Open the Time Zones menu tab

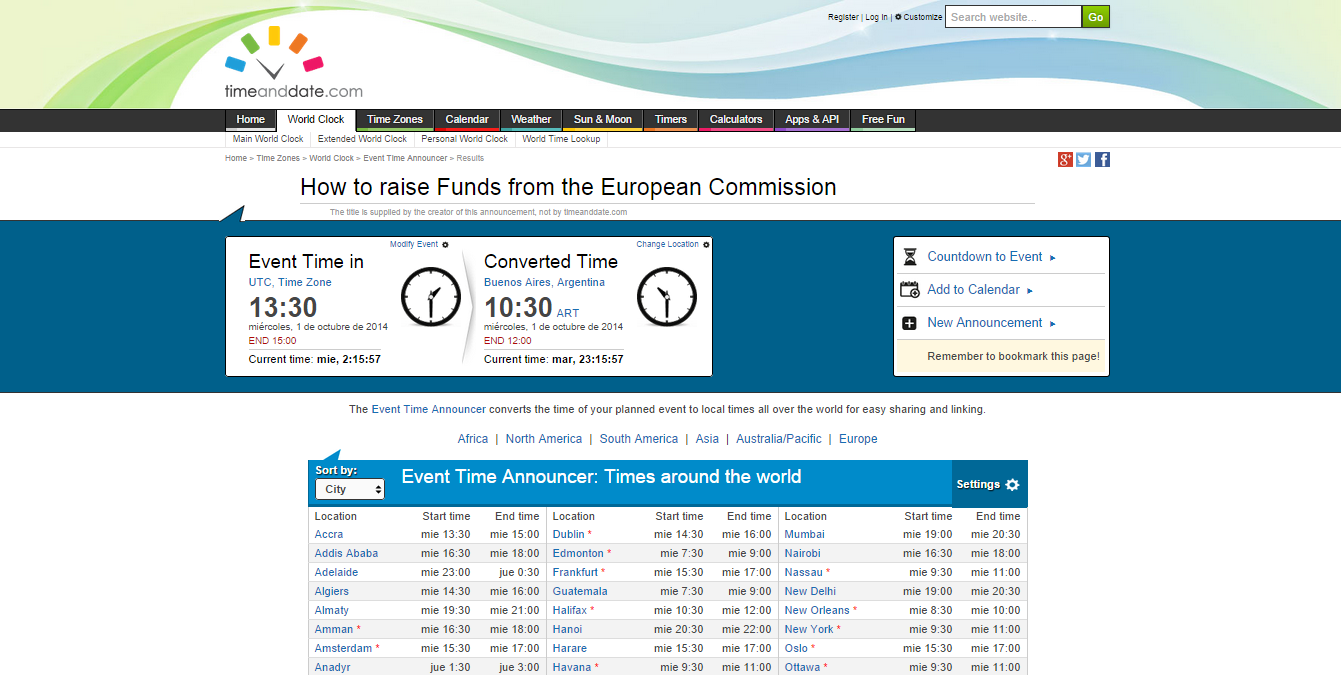tap(394, 120)
